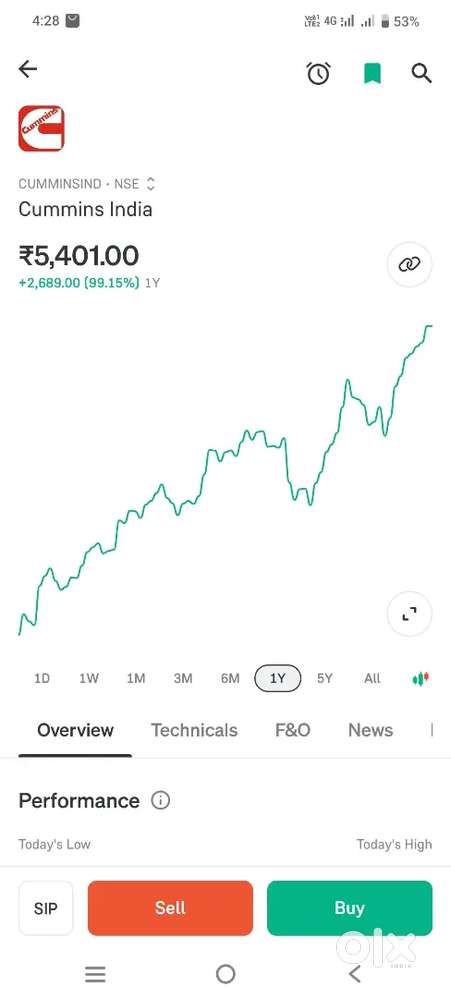
Task: Switch to the F&O tab
Action: pyautogui.click(x=293, y=730)
